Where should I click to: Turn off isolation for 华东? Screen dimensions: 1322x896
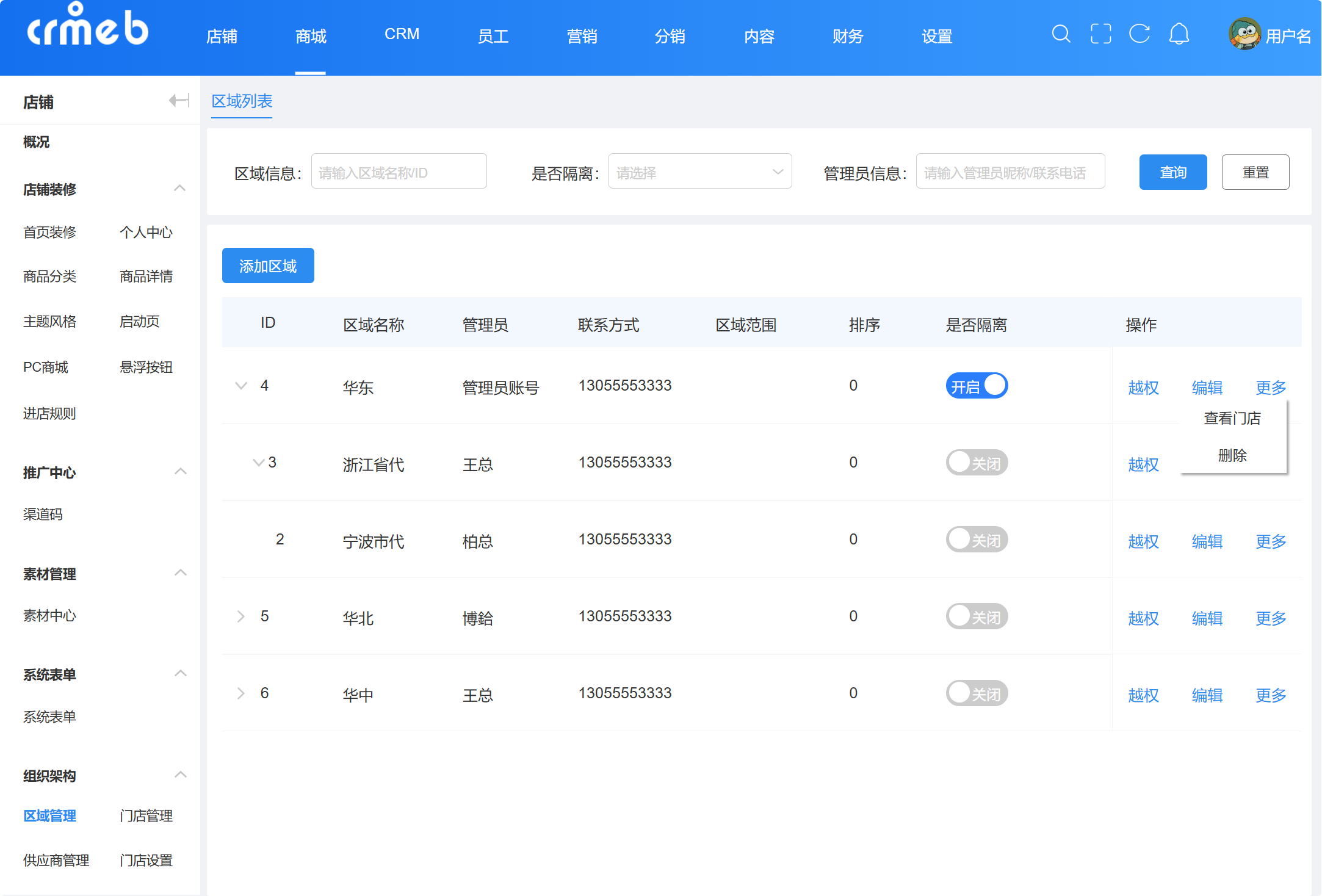coord(977,386)
